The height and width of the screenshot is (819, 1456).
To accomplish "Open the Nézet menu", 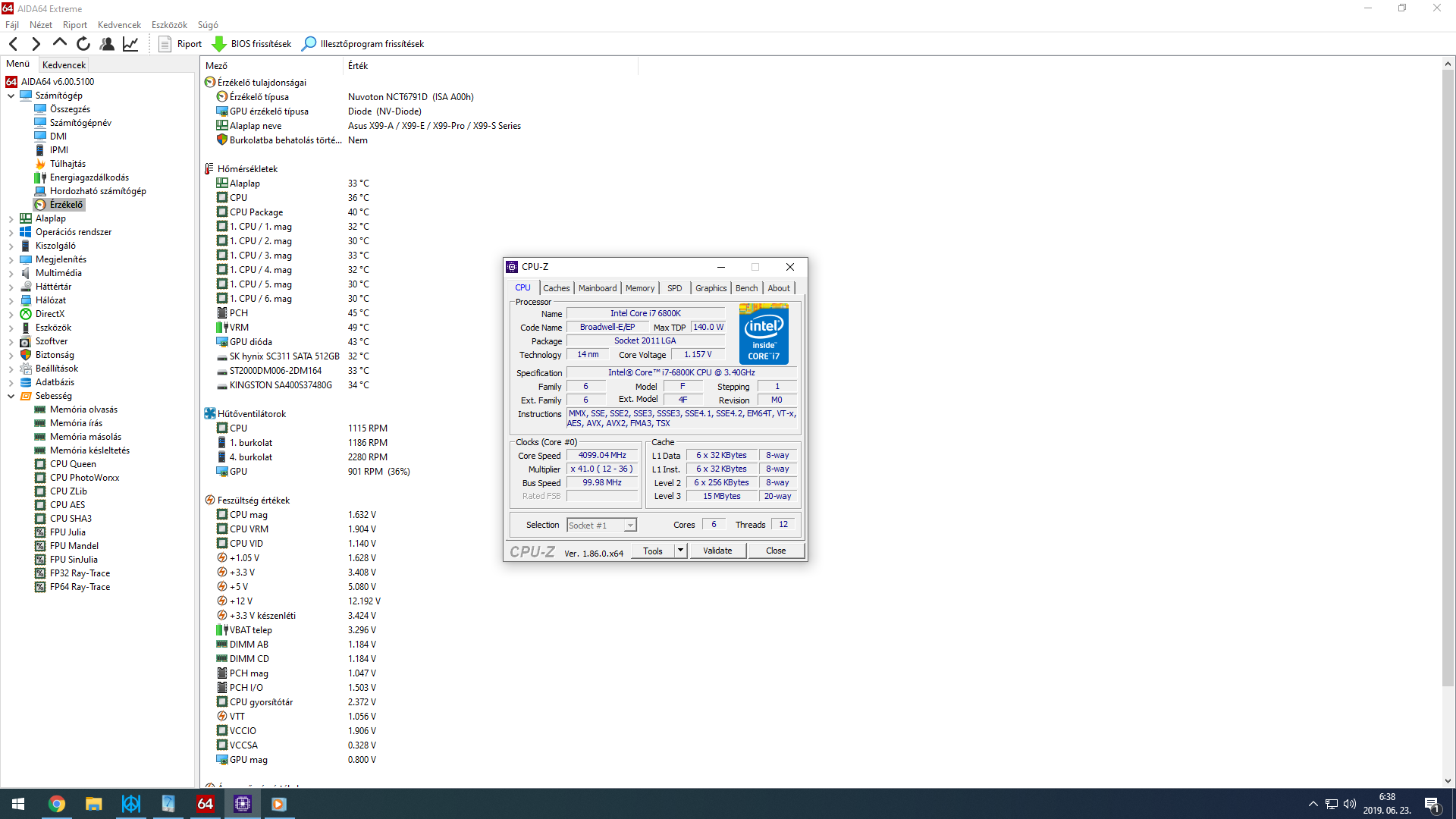I will point(41,25).
